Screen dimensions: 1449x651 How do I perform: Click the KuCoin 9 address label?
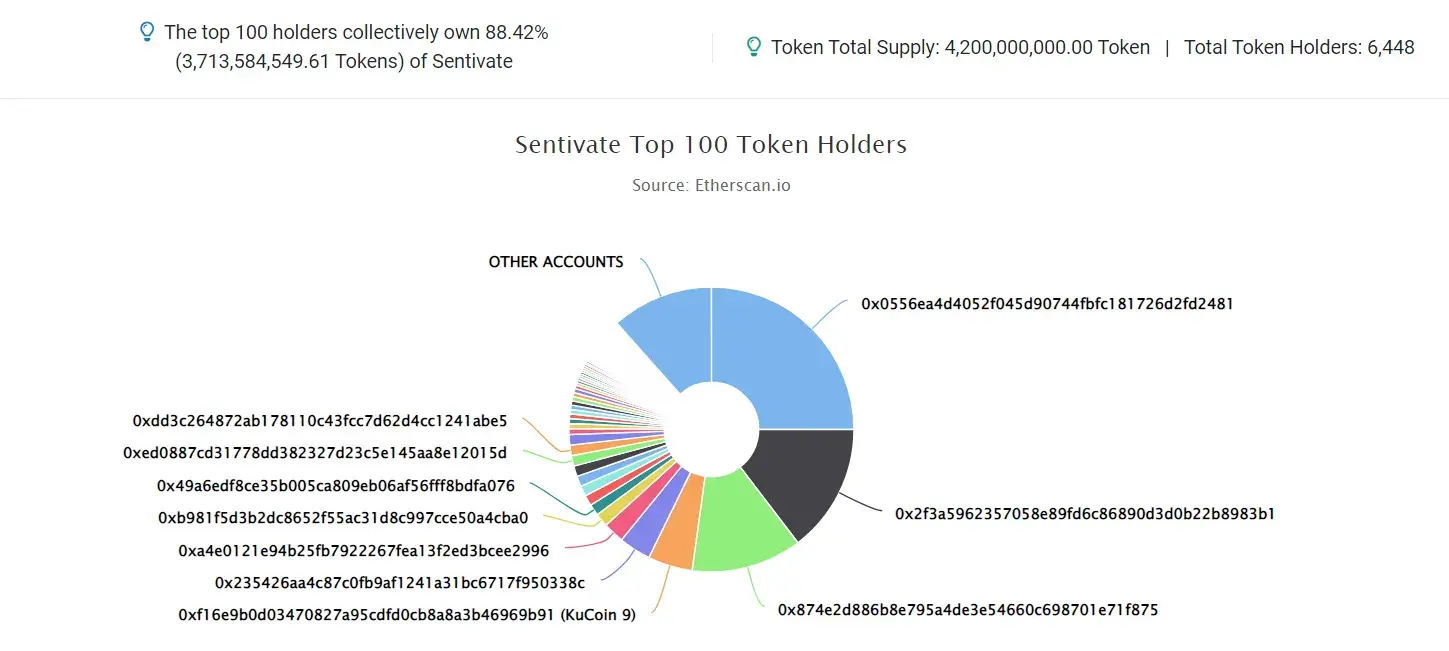pyautogui.click(x=406, y=614)
